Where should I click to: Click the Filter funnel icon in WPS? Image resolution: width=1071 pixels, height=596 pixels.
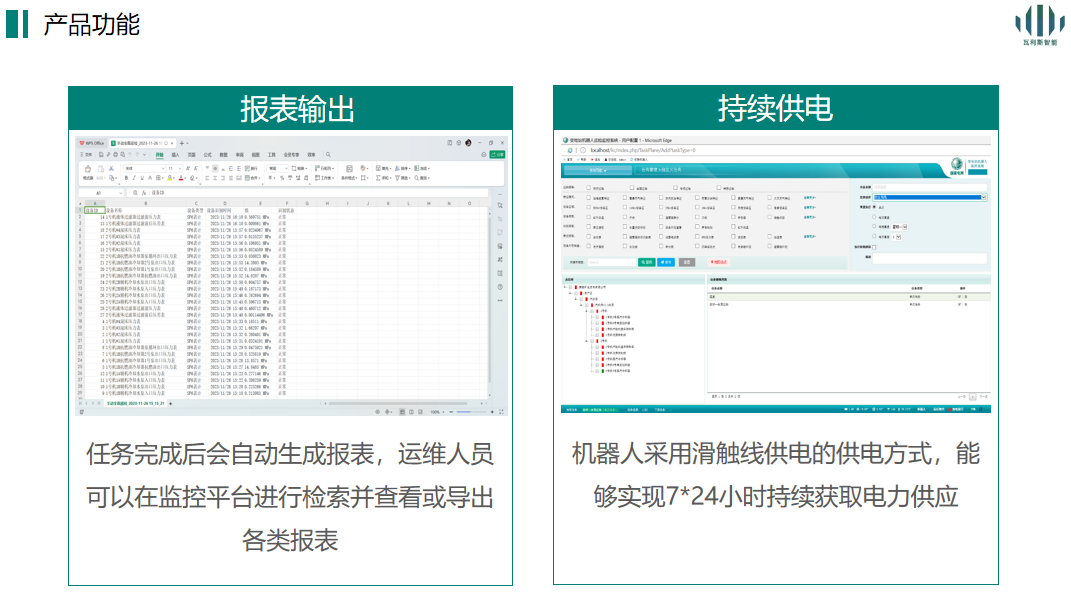[x=397, y=178]
